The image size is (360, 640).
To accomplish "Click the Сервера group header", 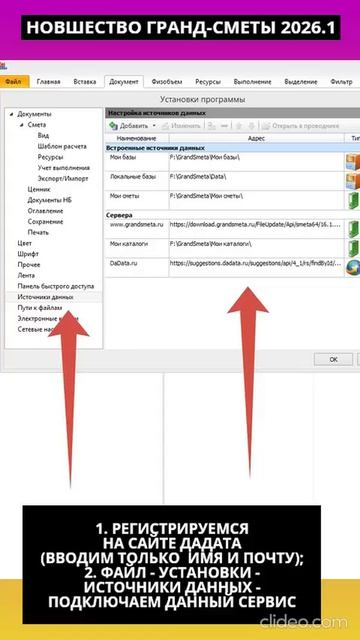I will click(119, 215).
